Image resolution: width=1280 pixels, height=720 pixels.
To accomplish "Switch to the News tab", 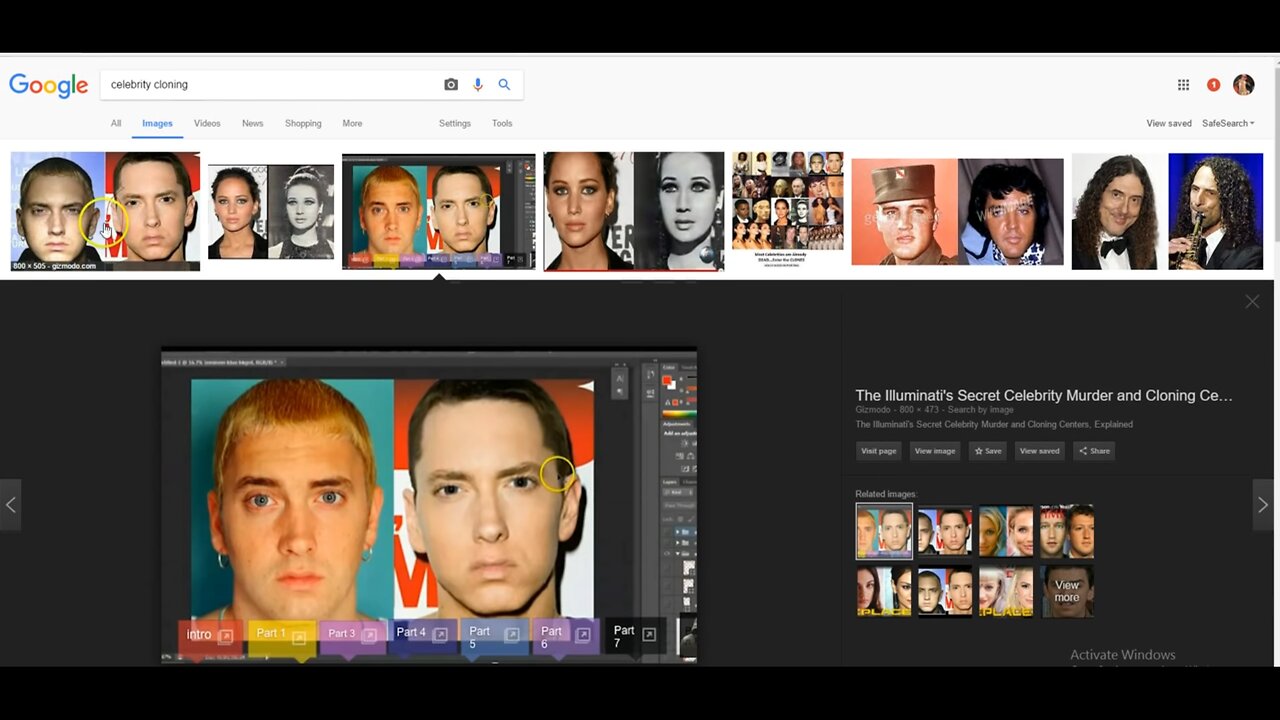I will [x=252, y=123].
